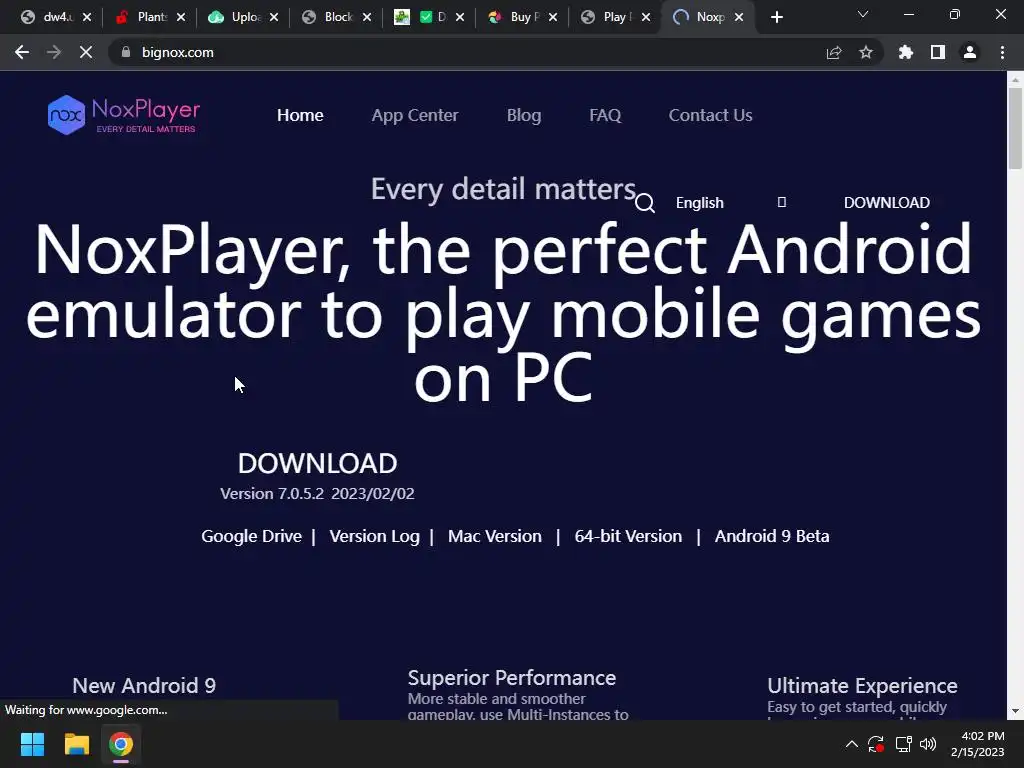The width and height of the screenshot is (1024, 768).
Task: Open the Blog page
Action: coord(524,116)
